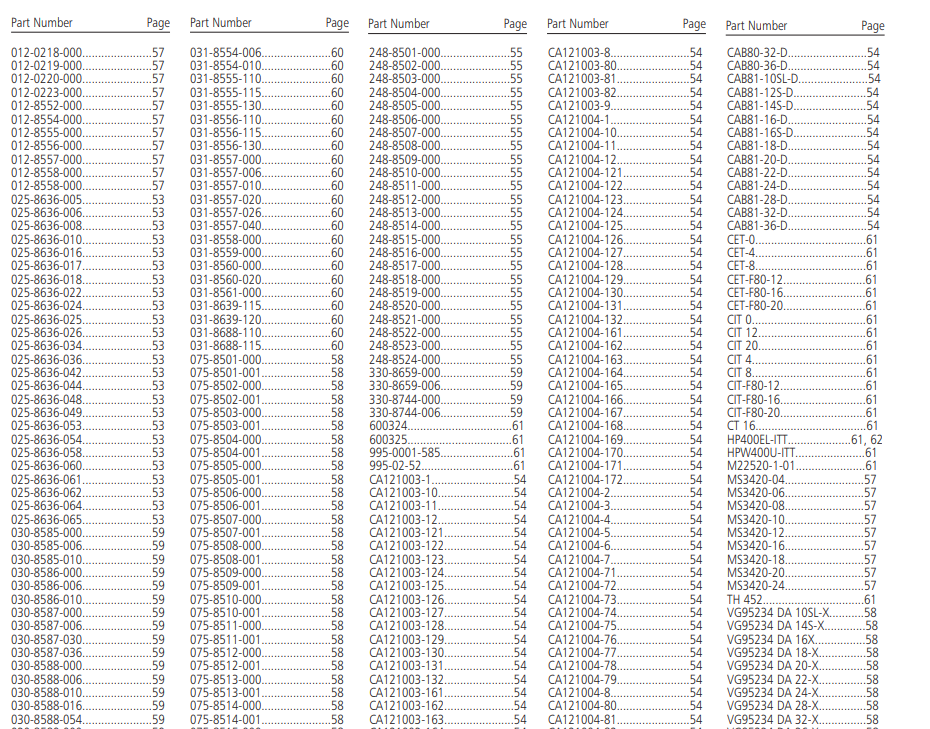The height and width of the screenshot is (729, 930).
Task: Open entry for part 600324
Action: (388, 426)
